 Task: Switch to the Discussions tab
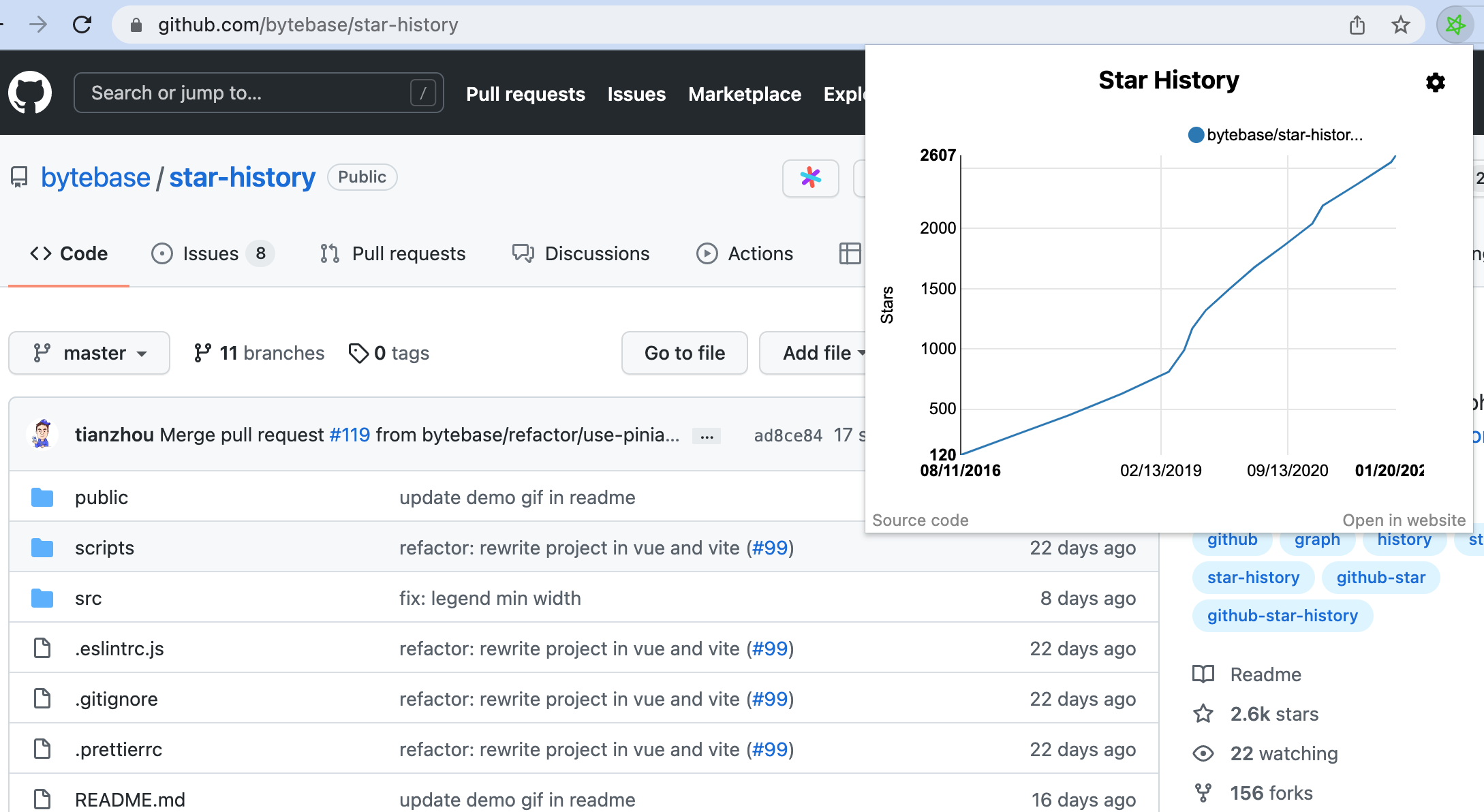[x=581, y=253]
